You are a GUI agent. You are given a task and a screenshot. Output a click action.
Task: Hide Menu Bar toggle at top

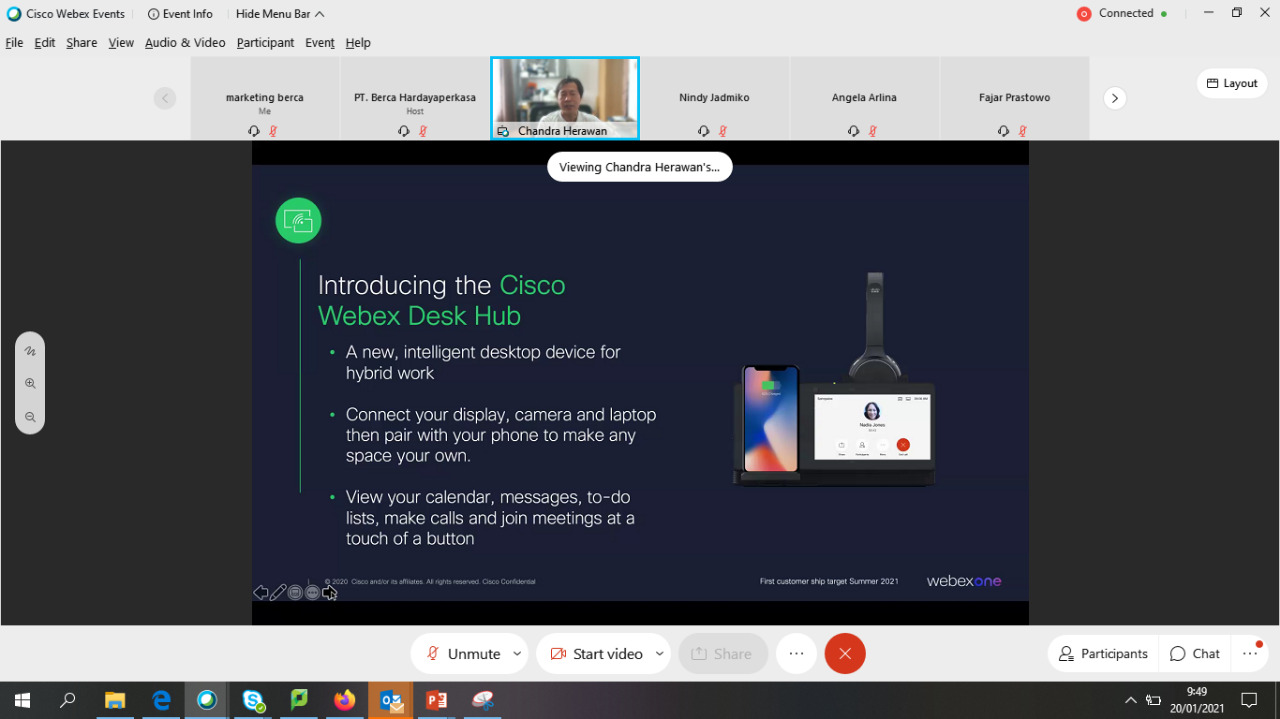(280, 14)
